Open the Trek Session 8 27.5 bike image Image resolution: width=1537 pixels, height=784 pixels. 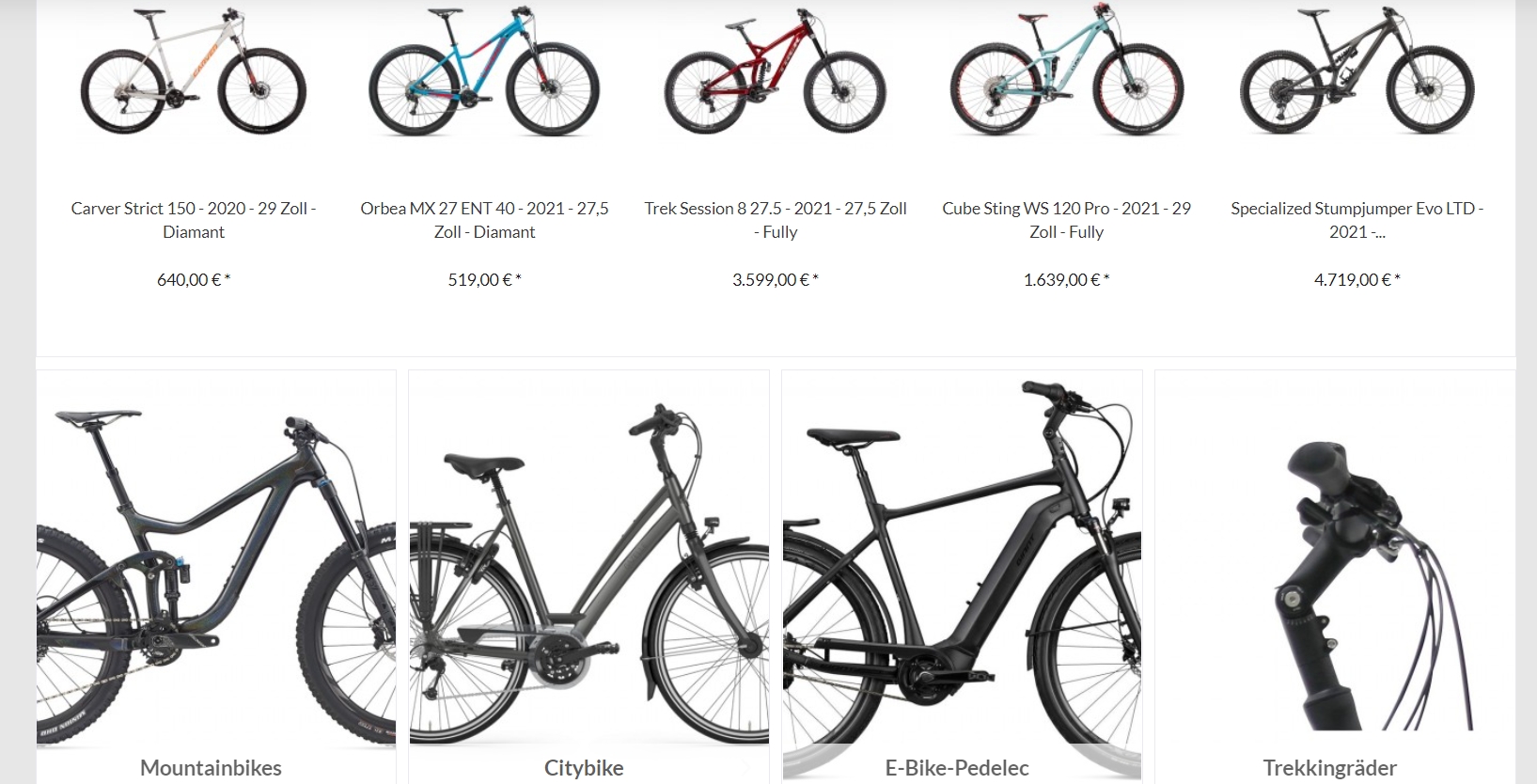(x=776, y=73)
